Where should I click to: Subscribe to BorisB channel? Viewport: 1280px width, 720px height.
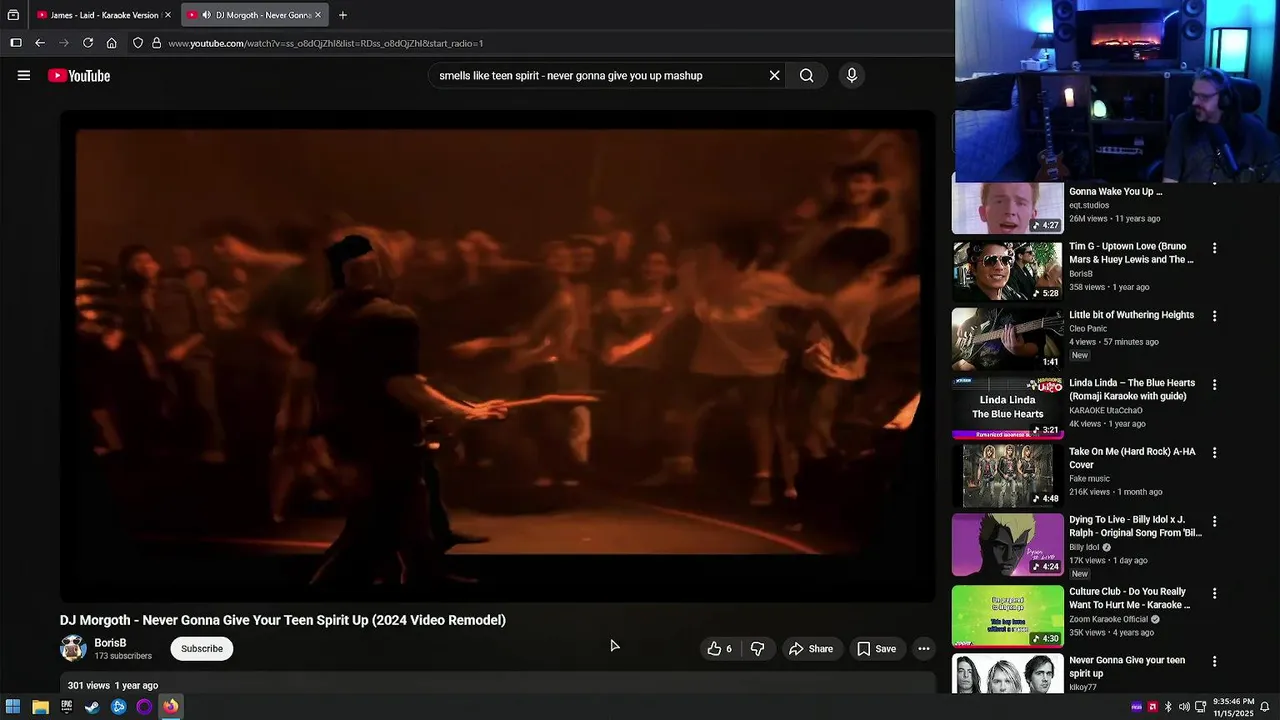coord(202,649)
